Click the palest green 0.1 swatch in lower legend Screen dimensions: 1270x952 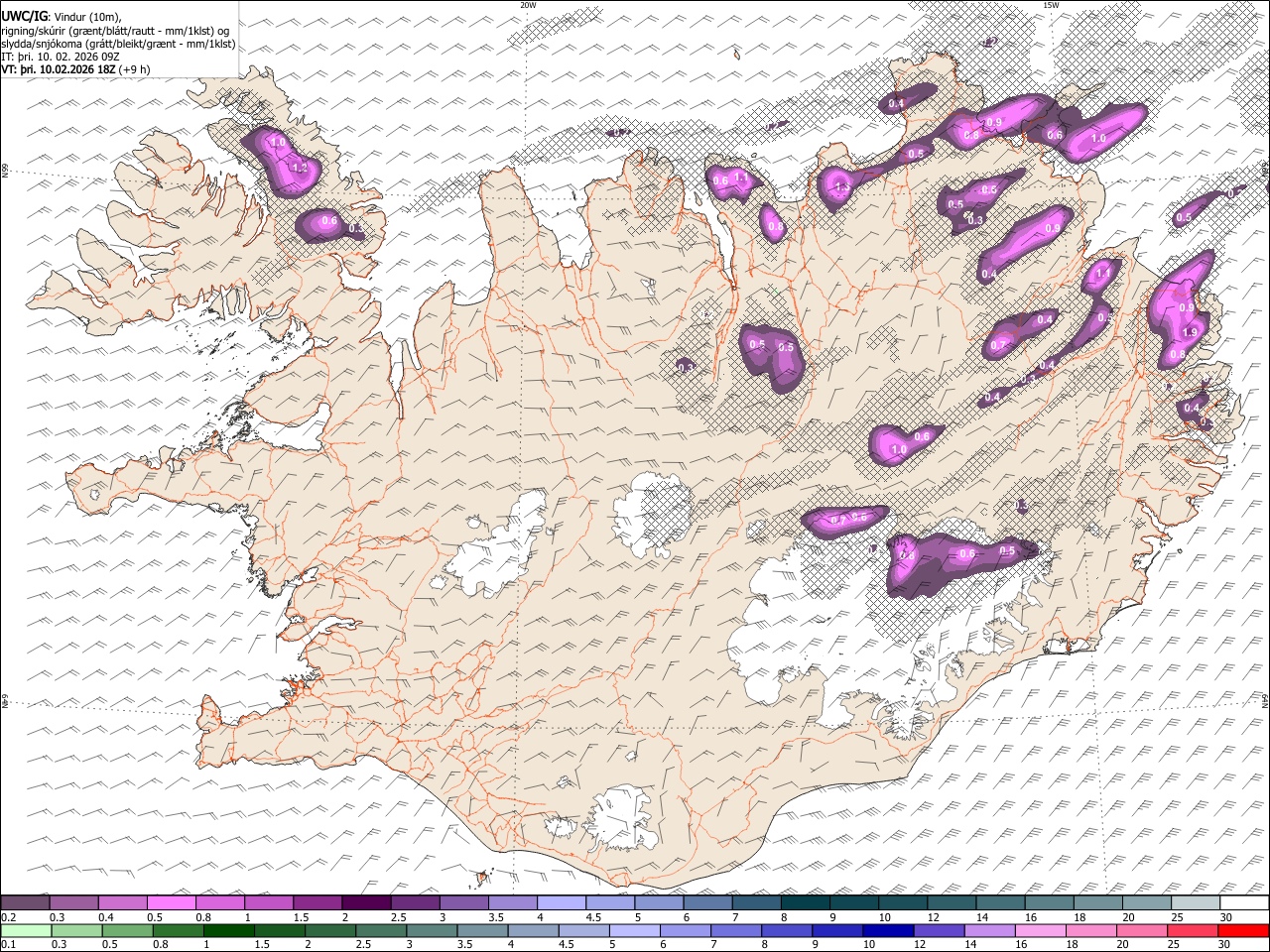coord(25,930)
